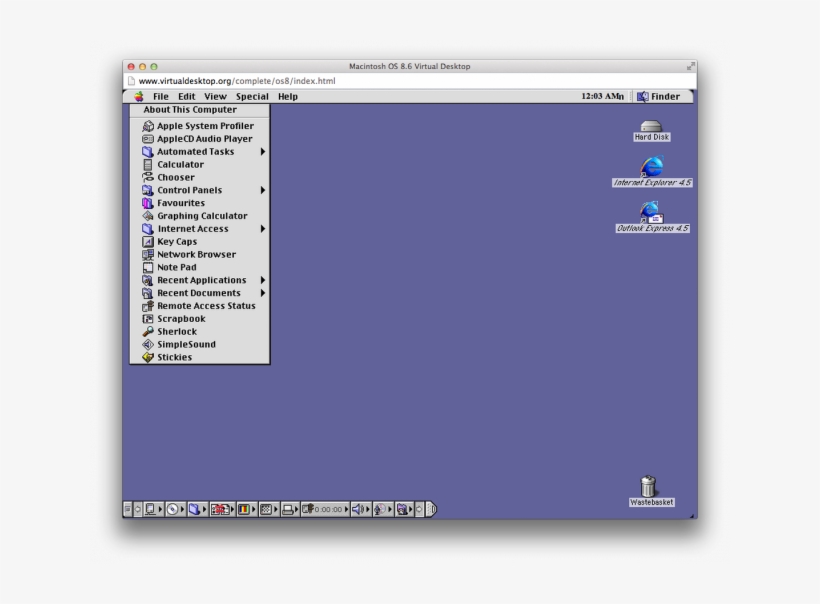Click the rainbow Apple logo in menu bar
This screenshot has width=820, height=604.
point(139,97)
